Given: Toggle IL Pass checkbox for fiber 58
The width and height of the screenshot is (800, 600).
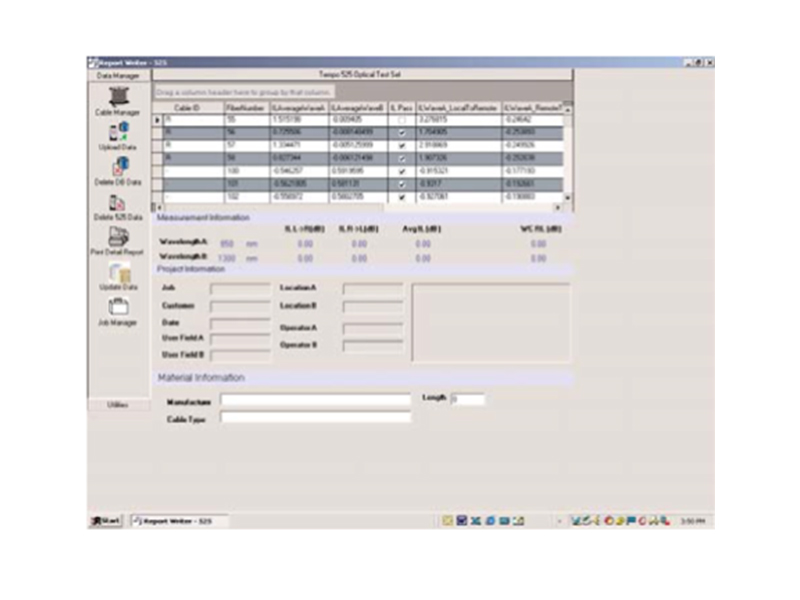Looking at the screenshot, I should [402, 158].
